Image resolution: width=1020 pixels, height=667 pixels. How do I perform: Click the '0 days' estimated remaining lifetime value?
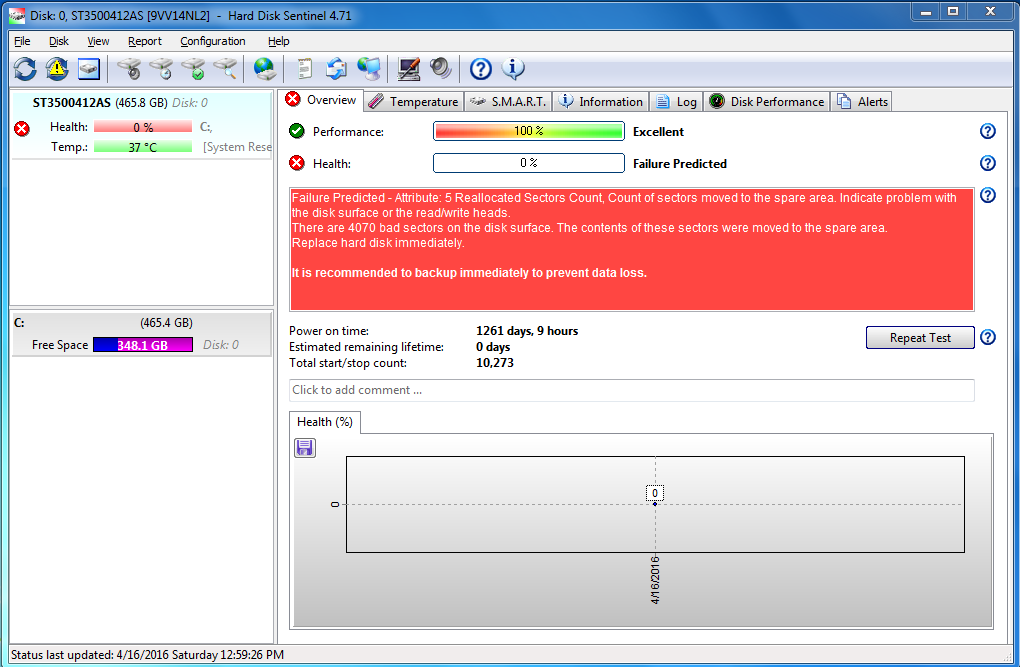493,347
